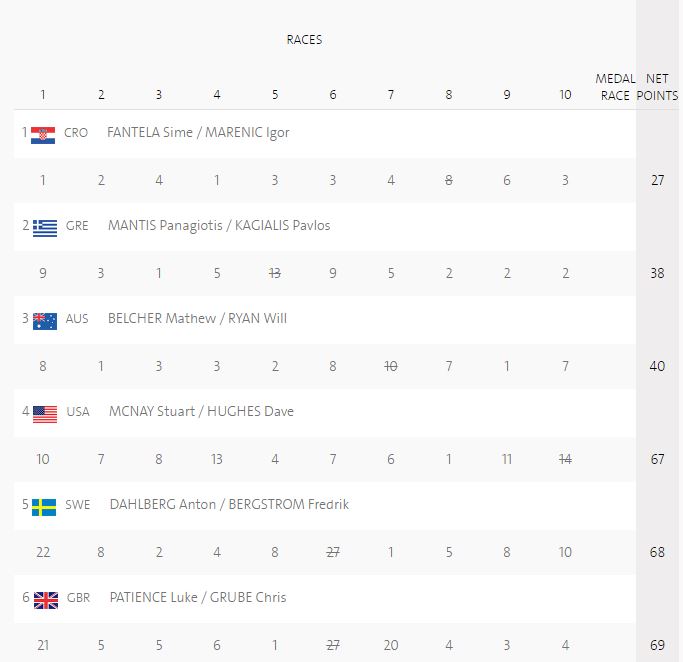
Task: Click the MEDAL RACE column header
Action: (x=613, y=87)
